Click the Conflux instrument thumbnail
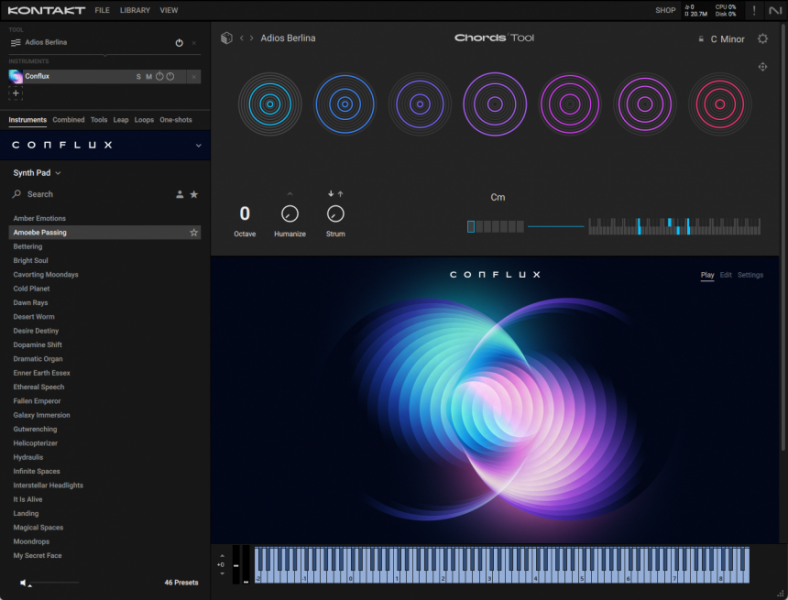The image size is (788, 600). click(16, 76)
